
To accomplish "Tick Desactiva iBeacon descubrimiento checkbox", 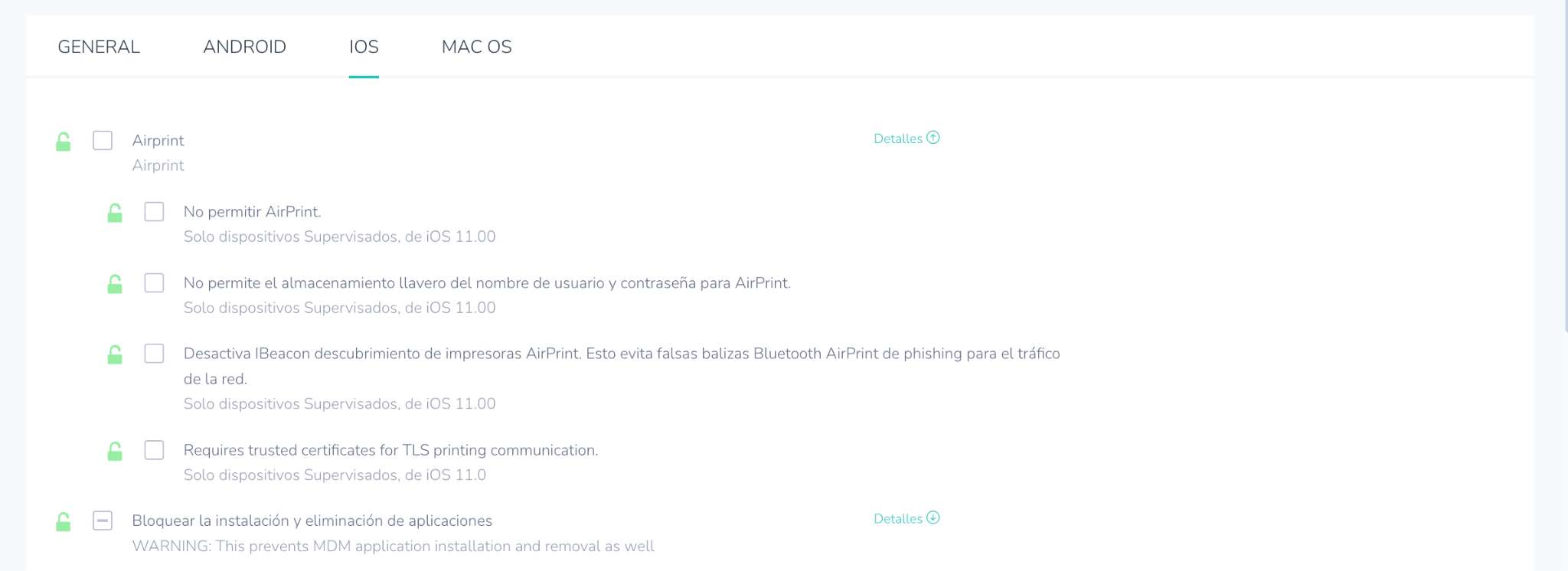I will click(154, 354).
